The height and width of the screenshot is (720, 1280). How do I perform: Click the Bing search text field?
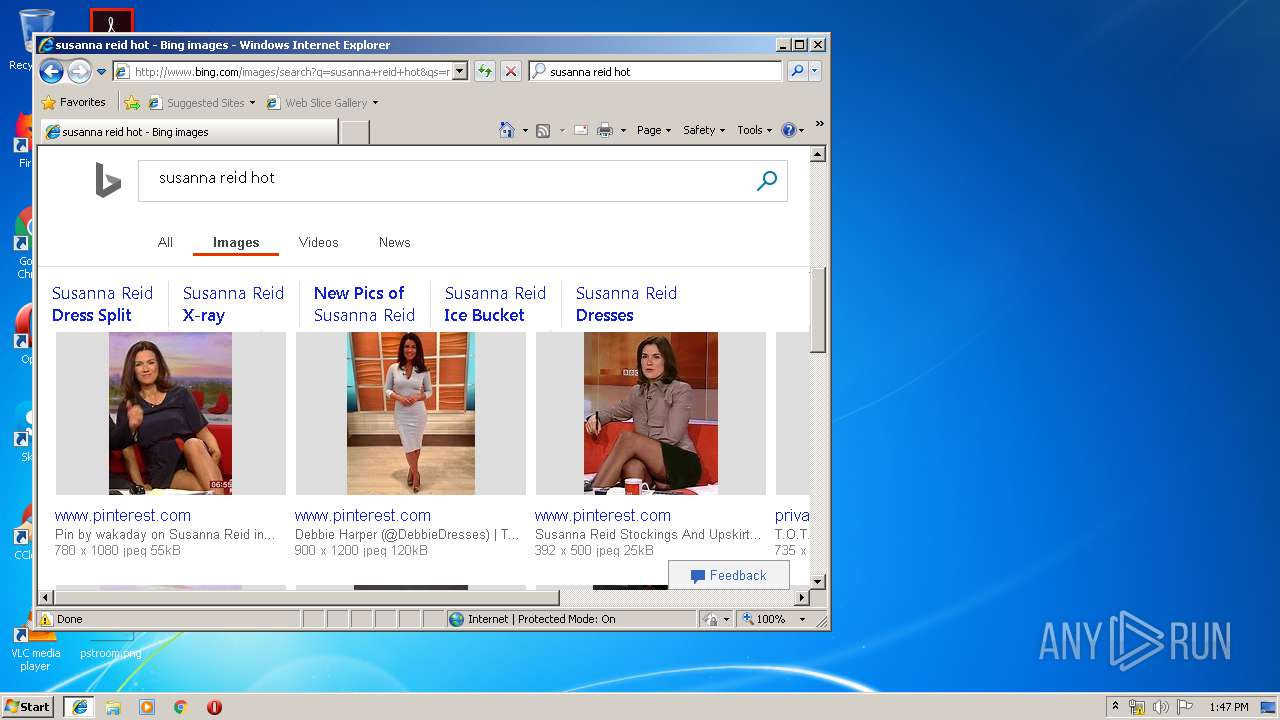pyautogui.click(x=445, y=181)
